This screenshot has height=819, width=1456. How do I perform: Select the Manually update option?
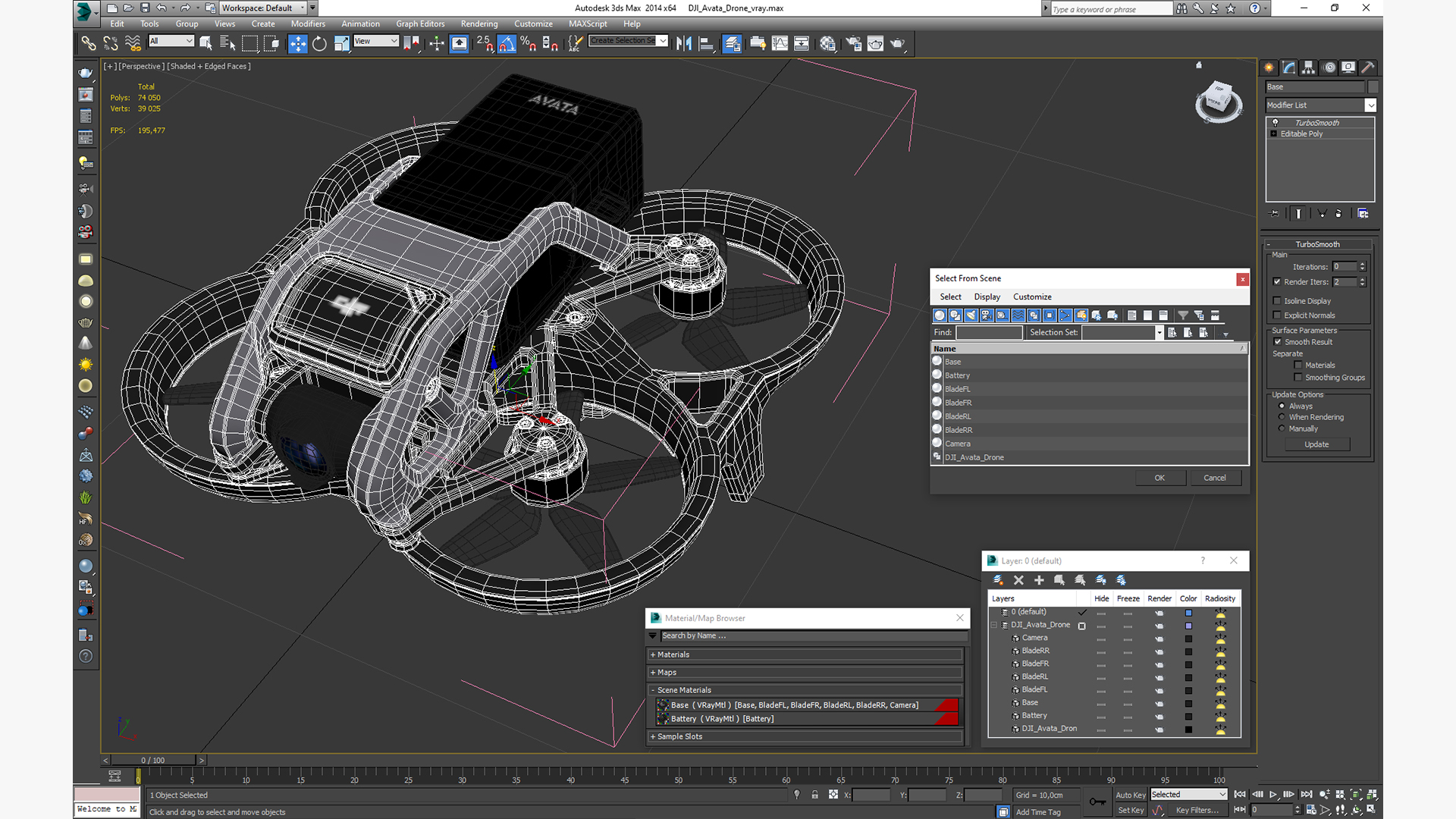1282,428
